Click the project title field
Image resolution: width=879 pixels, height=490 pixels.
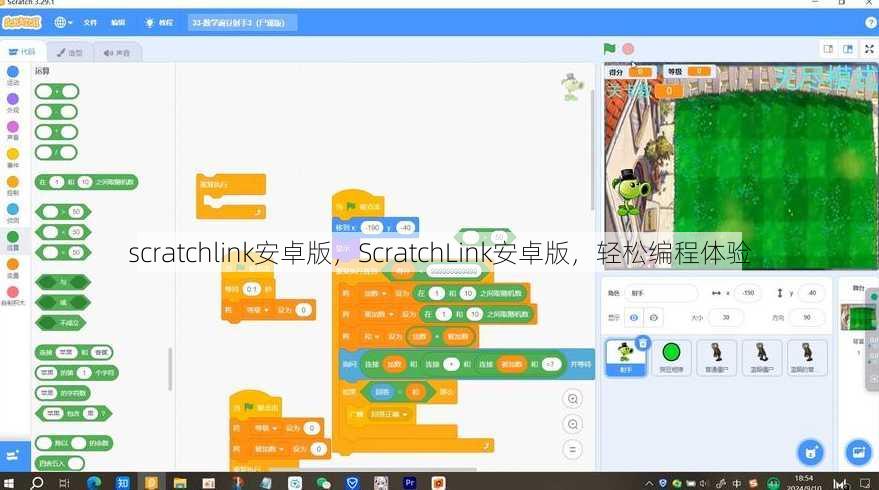[242, 23]
